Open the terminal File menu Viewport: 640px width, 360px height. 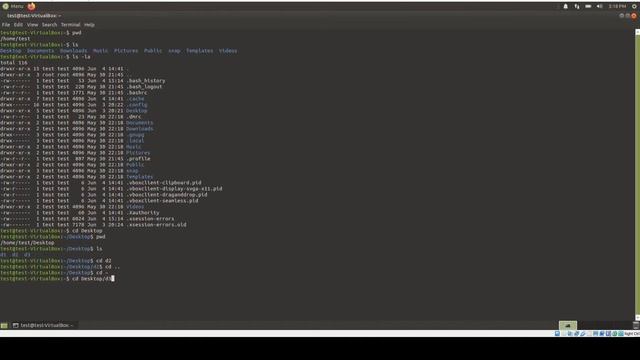point(6,24)
